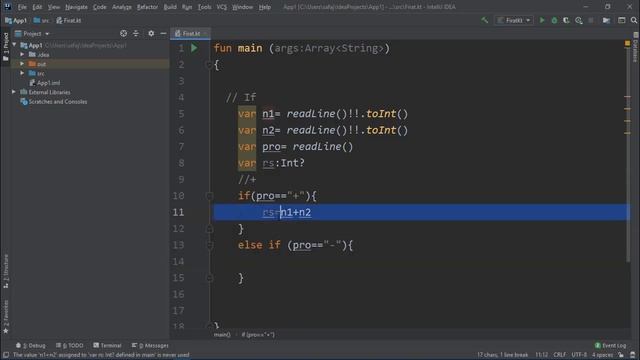
Task: Start debugging with the bug icon
Action: tap(554, 20)
